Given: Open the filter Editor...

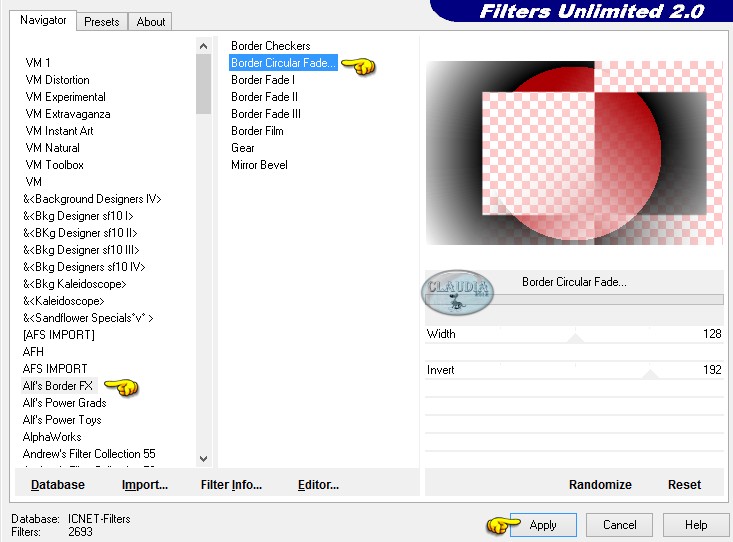Looking at the screenshot, I should coord(318,484).
